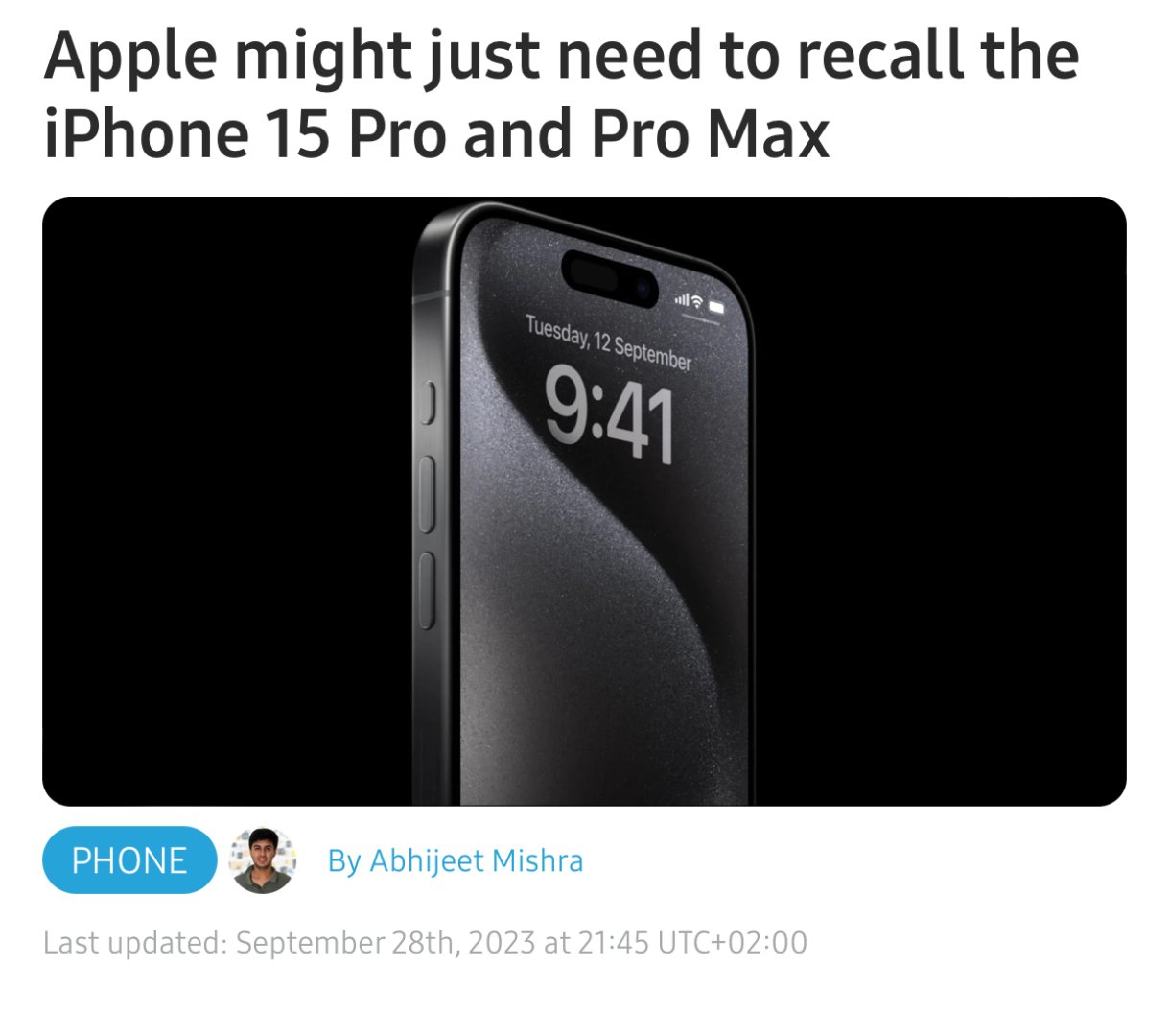
Task: Open the iPhone 15 Pro hero image
Action: 584,502
